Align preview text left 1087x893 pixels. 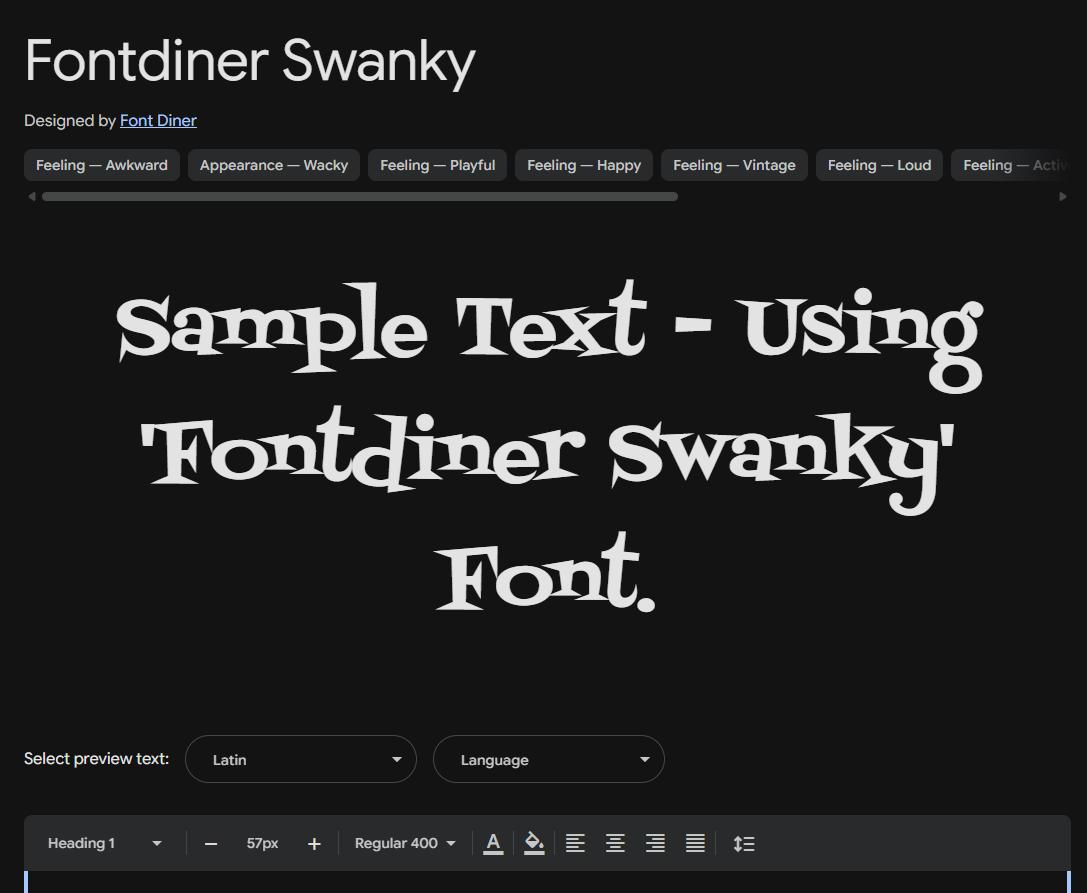point(575,843)
